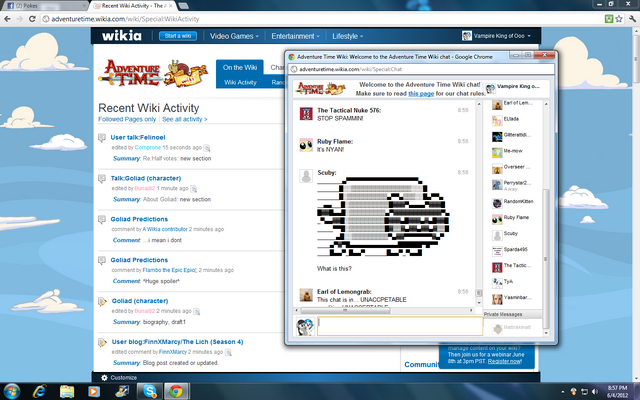This screenshot has height=400, width=640.
Task: Select Me-mow in the chat user list
Action: tap(513, 151)
